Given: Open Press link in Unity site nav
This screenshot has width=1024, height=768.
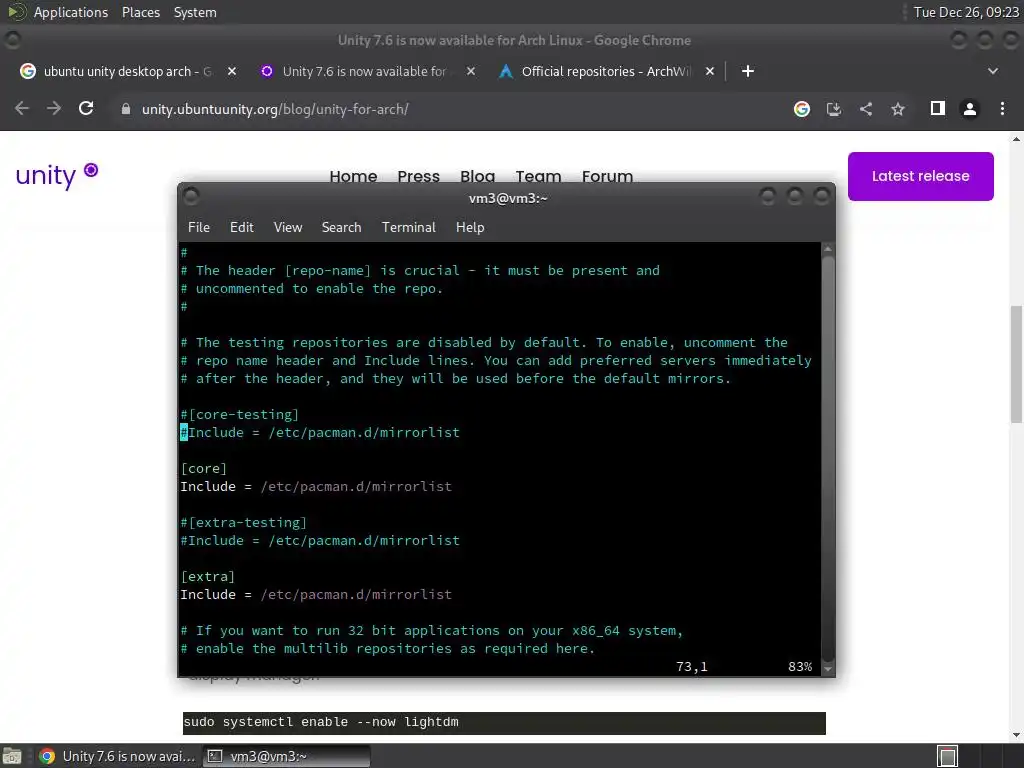Looking at the screenshot, I should [x=419, y=176].
